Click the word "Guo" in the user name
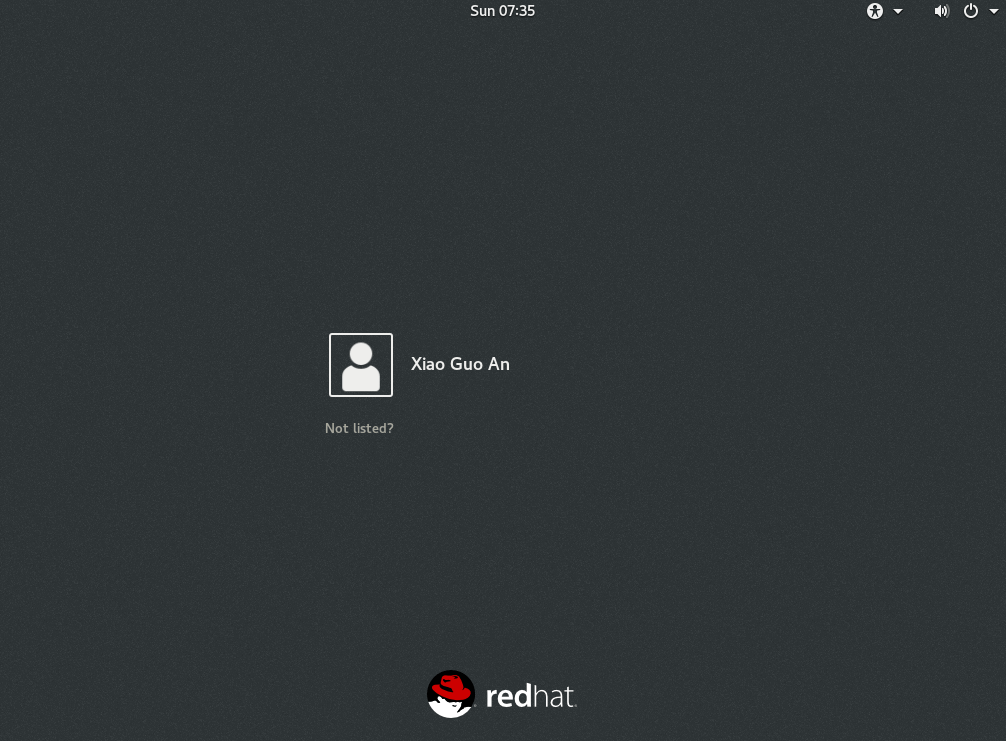This screenshot has height=741, width=1006. 466,364
